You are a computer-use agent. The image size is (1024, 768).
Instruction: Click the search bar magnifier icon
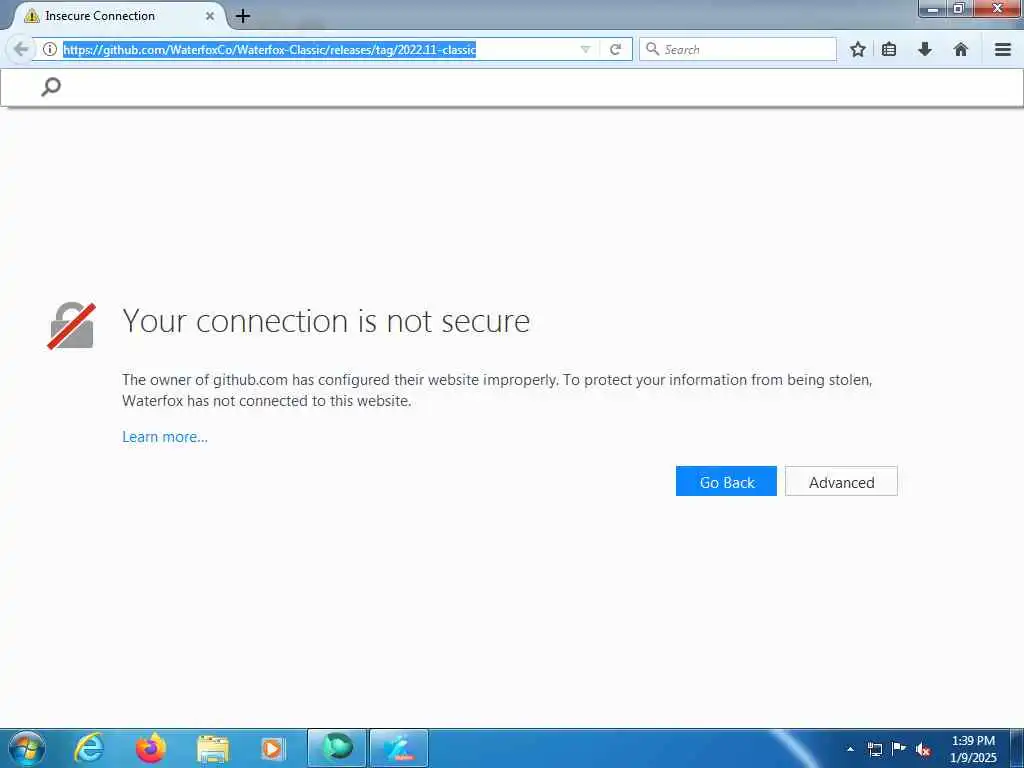(x=652, y=48)
